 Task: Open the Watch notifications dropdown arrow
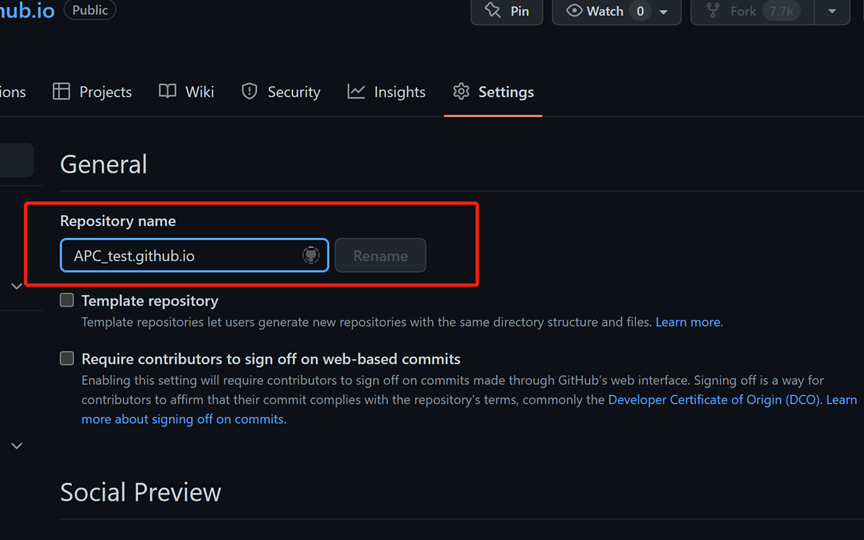pos(664,12)
